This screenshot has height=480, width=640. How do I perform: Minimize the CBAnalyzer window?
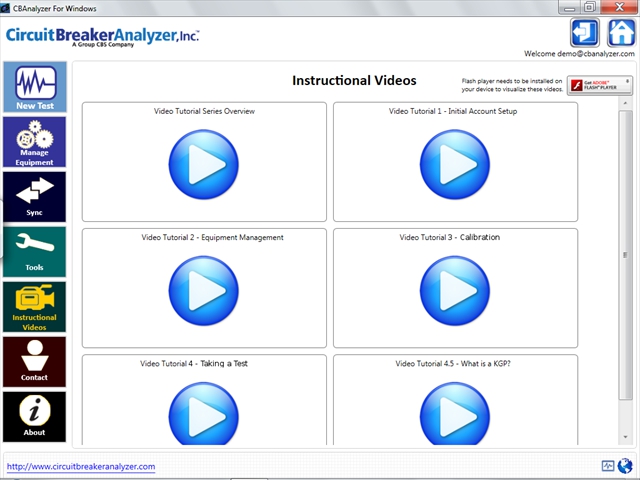tap(569, 7)
